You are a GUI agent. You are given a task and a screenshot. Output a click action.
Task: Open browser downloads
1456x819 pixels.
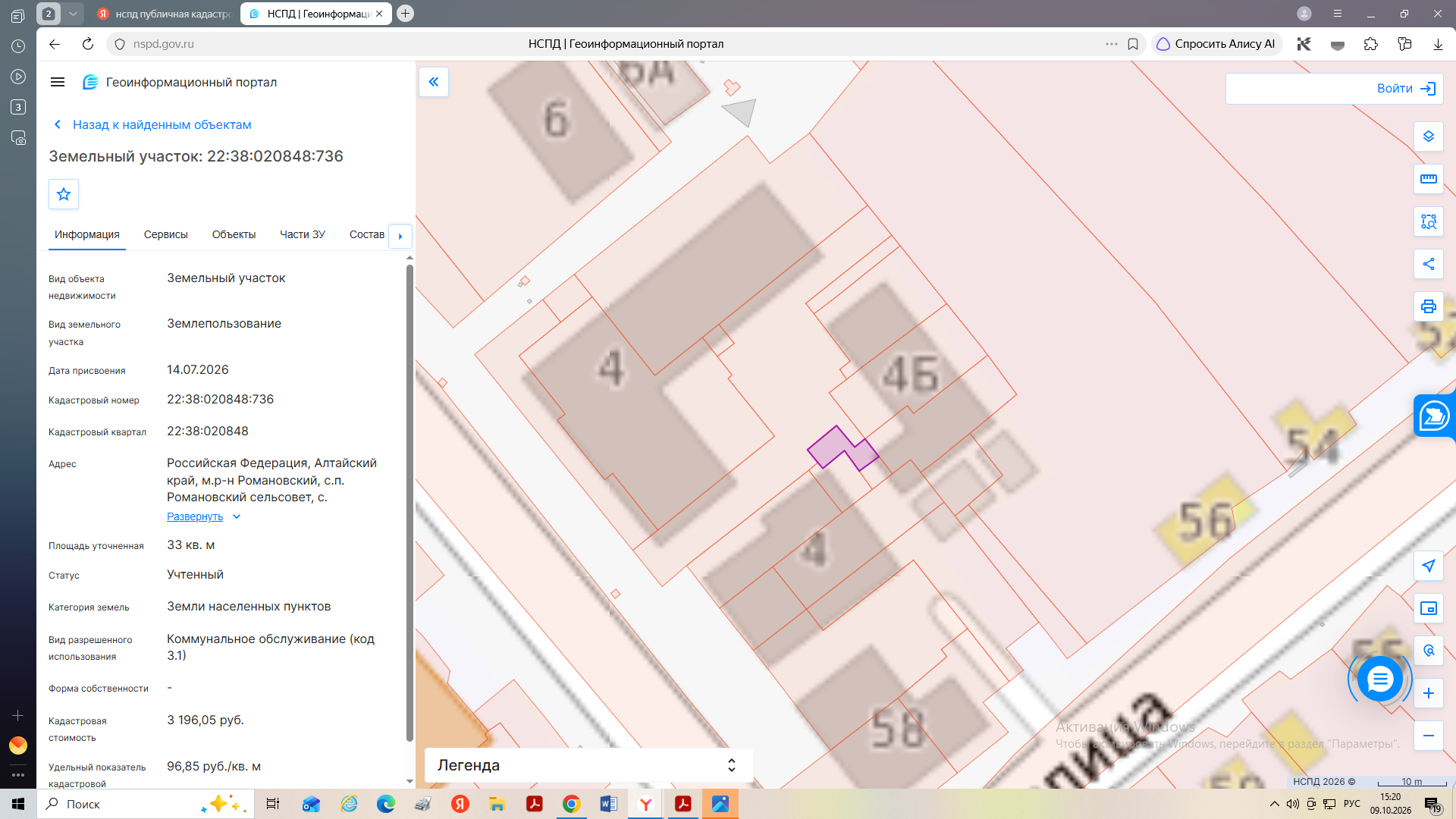pyautogui.click(x=1438, y=44)
